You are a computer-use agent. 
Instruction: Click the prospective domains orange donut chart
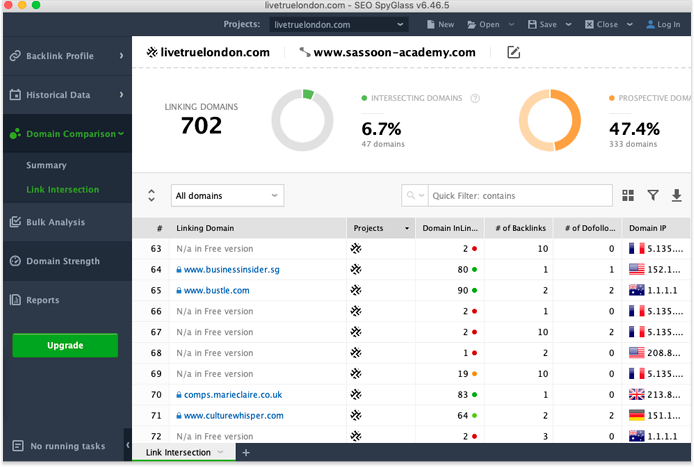tap(550, 120)
